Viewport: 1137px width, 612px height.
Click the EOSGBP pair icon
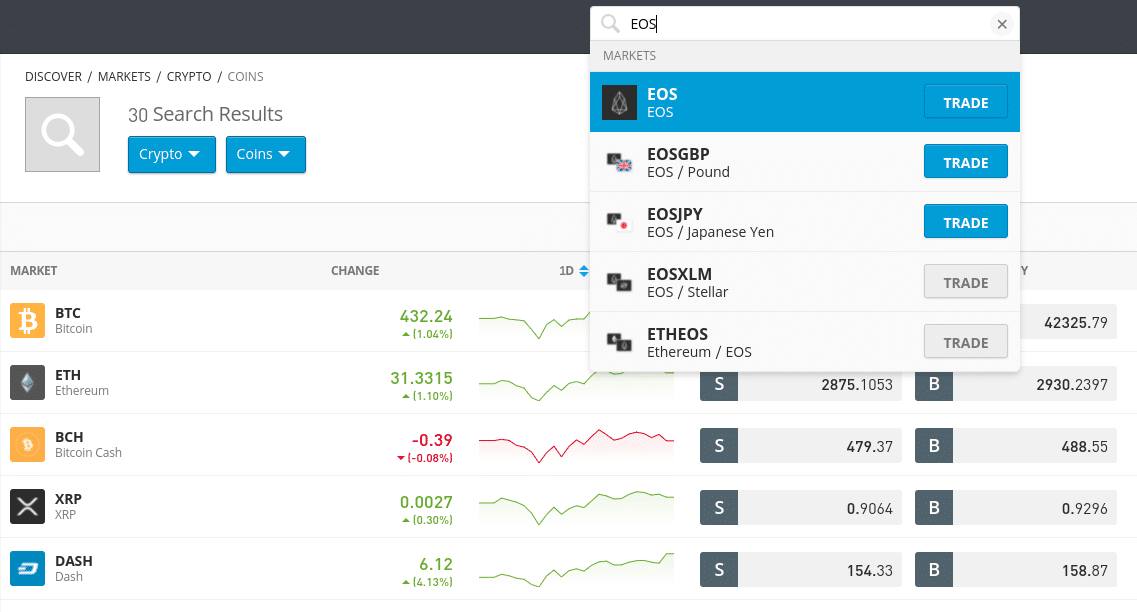pos(619,162)
